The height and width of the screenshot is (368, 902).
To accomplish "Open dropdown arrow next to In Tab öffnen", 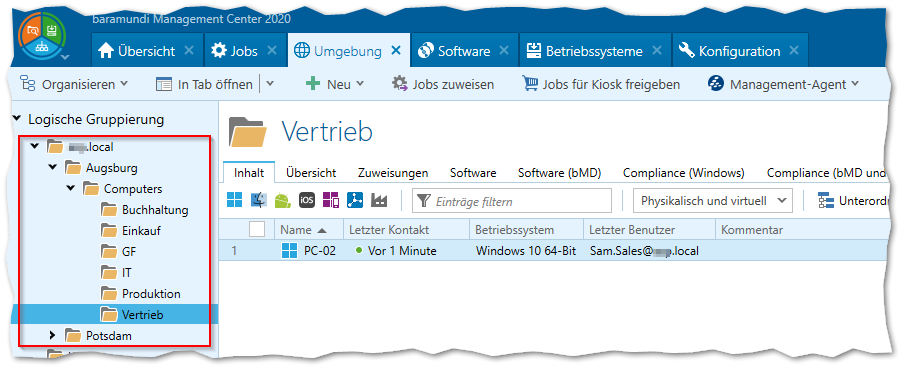I will tap(270, 85).
